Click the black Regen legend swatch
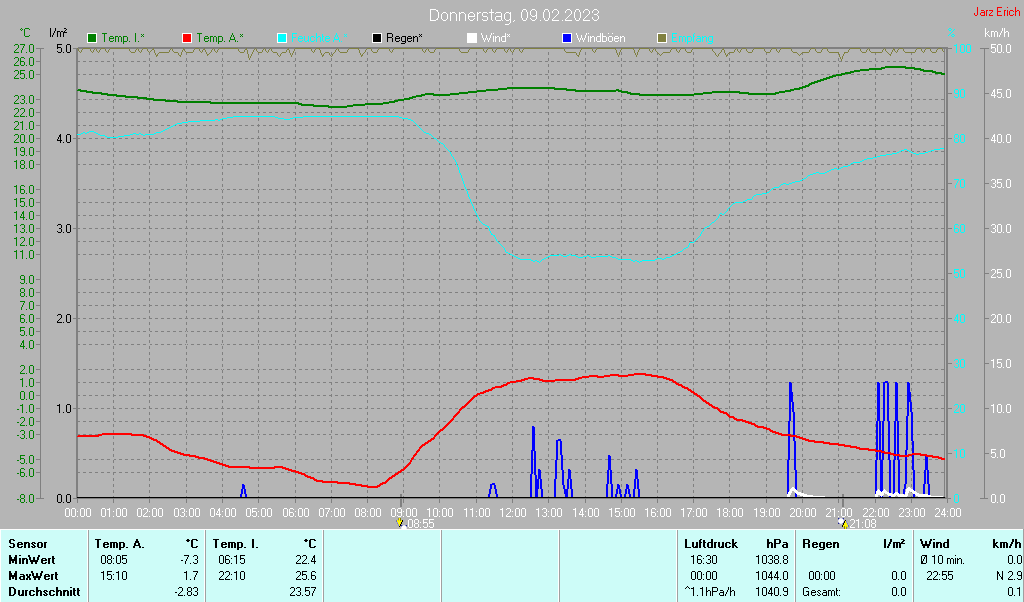This screenshot has width=1024, height=602. coord(377,39)
